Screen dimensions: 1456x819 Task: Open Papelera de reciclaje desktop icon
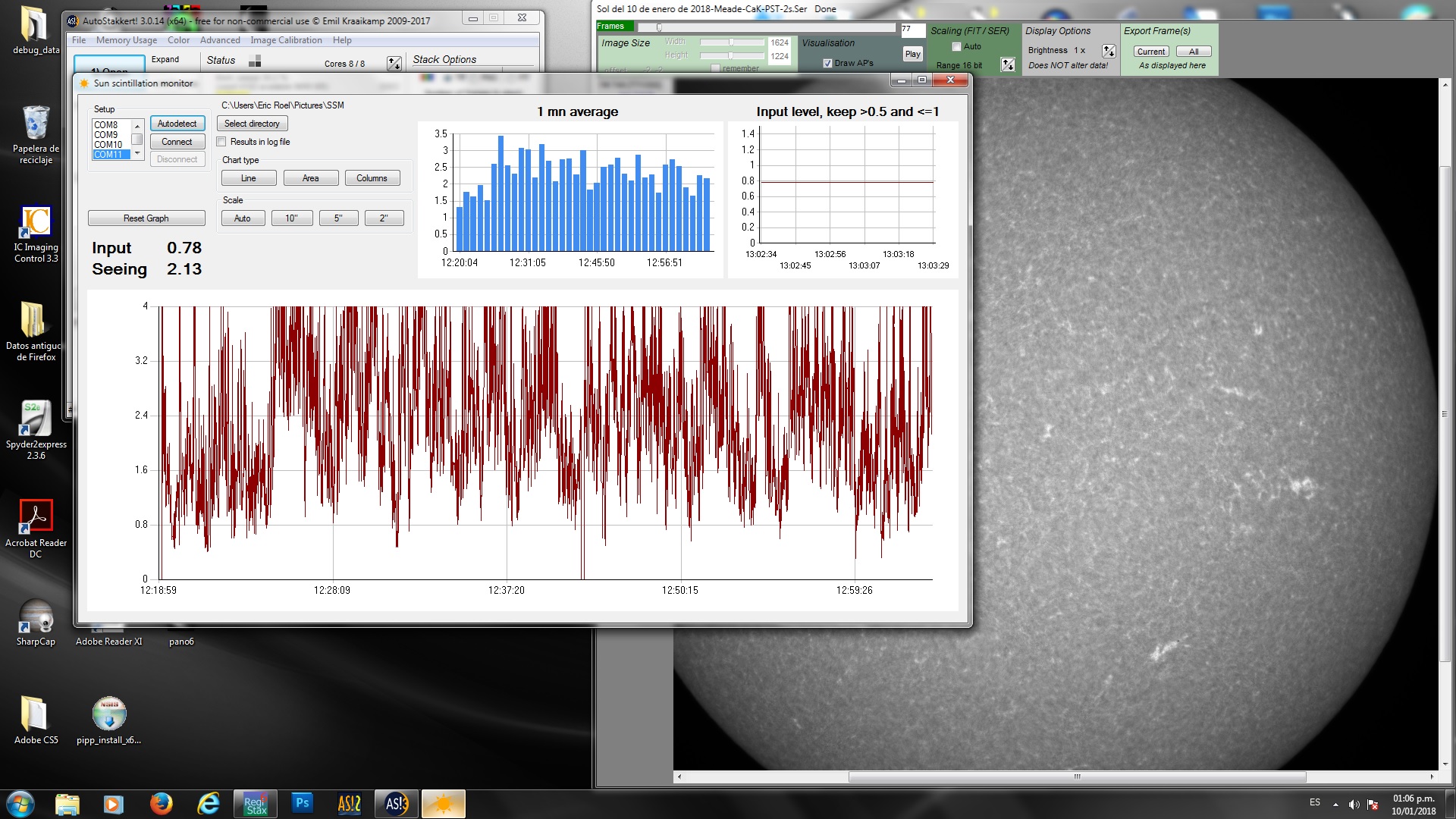click(36, 134)
